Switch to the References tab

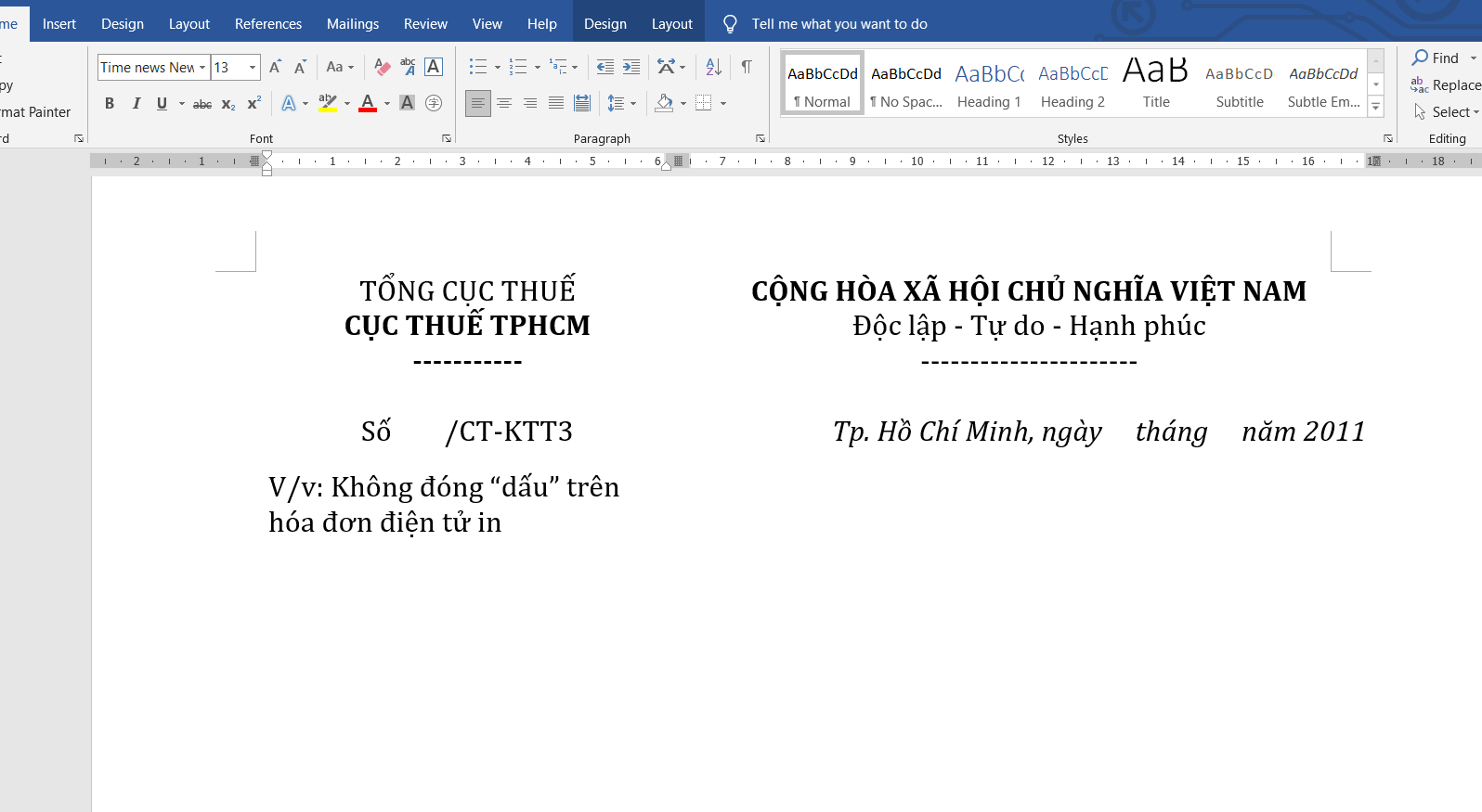pos(267,24)
